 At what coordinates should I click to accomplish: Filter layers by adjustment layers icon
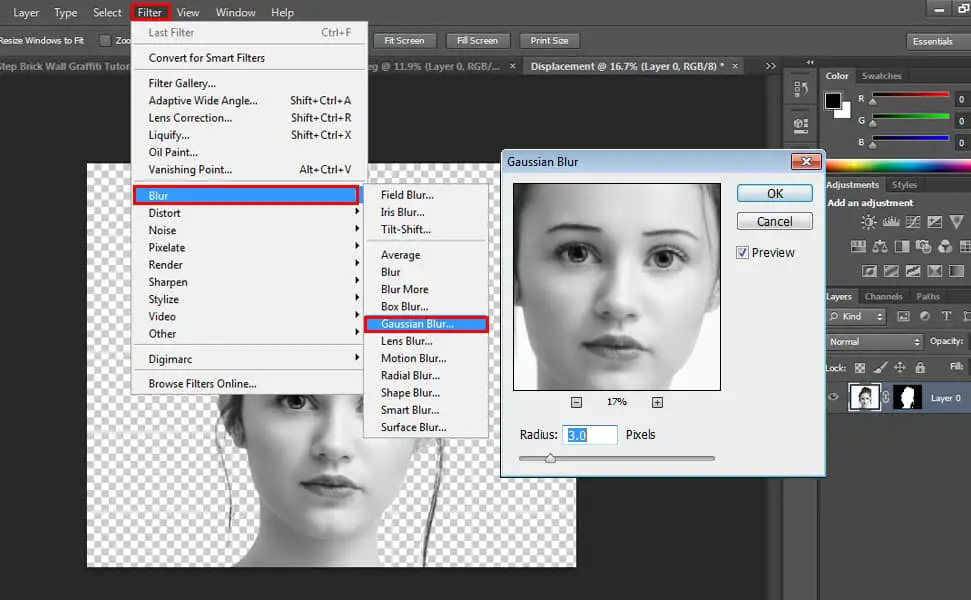pyautogui.click(x=925, y=316)
